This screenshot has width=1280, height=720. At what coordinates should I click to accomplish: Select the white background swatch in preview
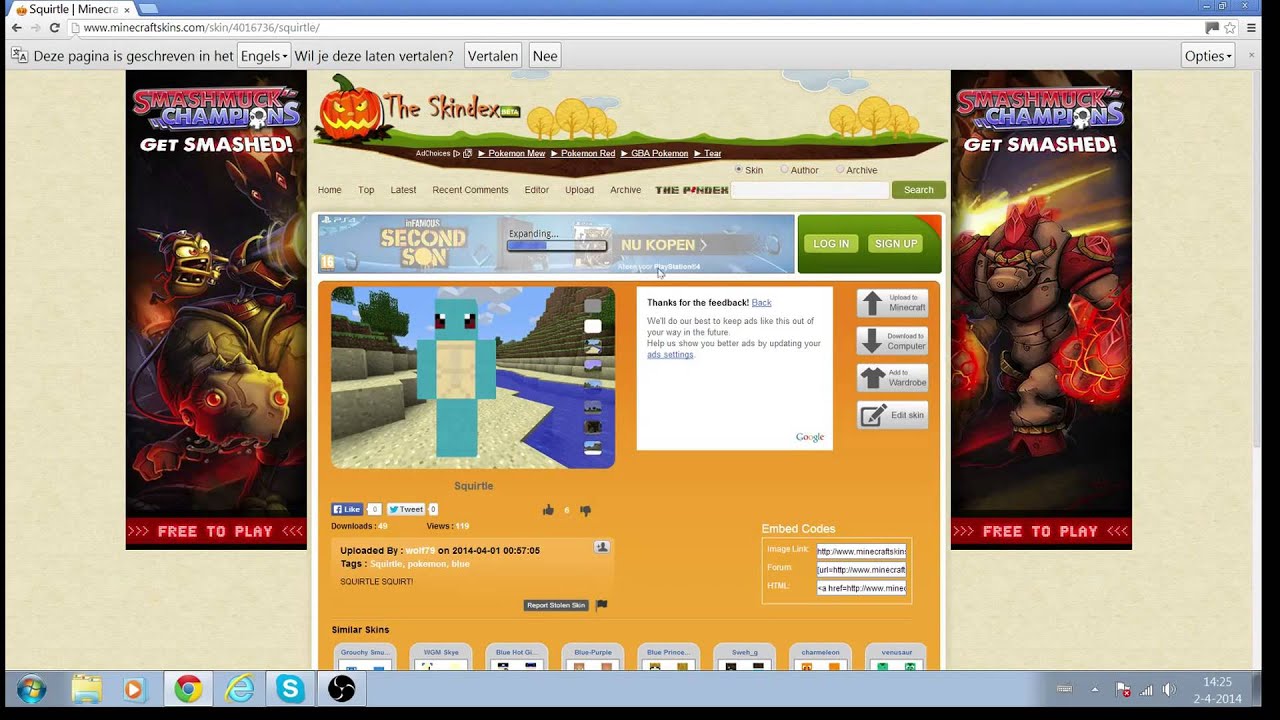(593, 326)
